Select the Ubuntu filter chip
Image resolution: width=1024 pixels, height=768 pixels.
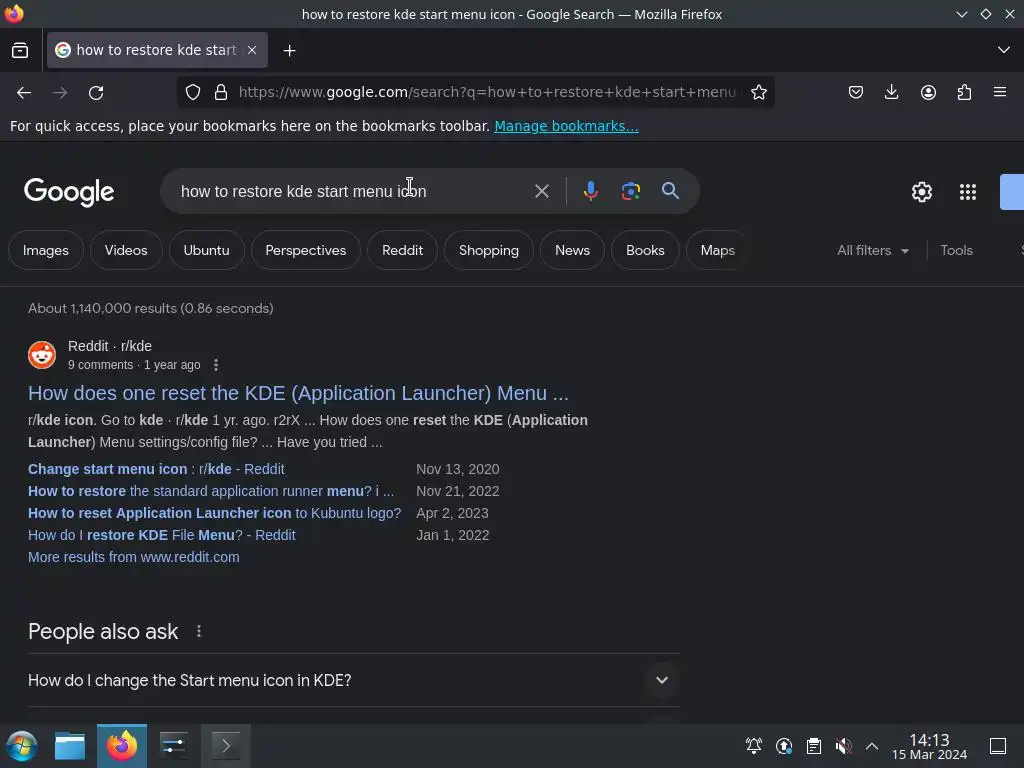pyautogui.click(x=206, y=250)
